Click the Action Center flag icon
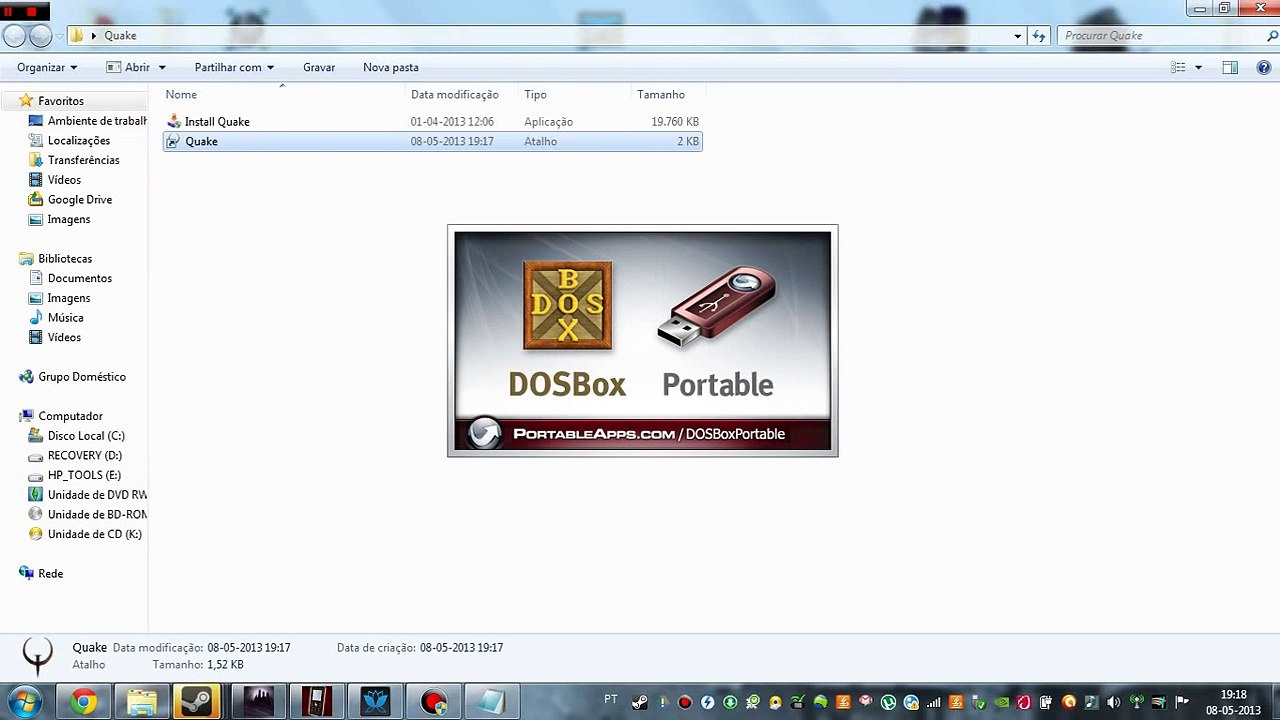Viewport: 1280px width, 720px height. (x=1182, y=702)
